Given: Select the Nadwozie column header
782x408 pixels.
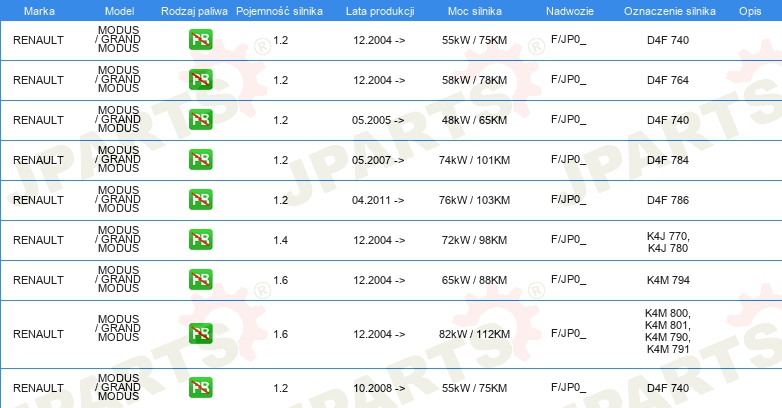Looking at the screenshot, I should tap(570, 11).
